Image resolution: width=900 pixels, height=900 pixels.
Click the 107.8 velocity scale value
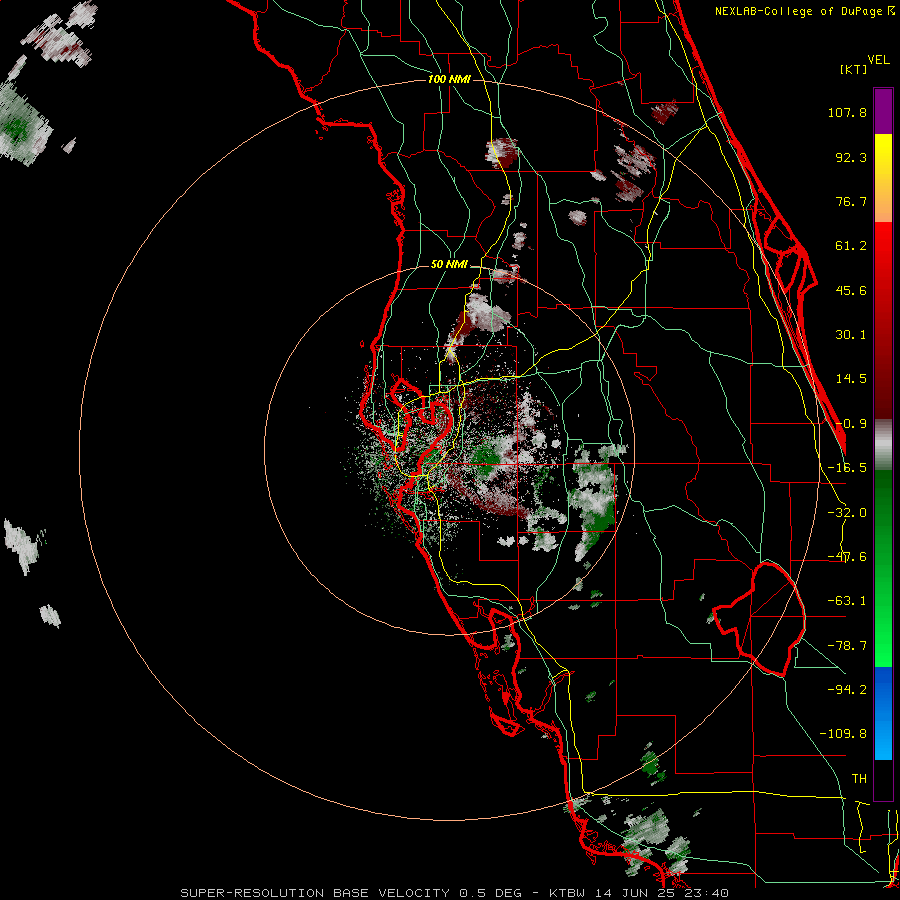pyautogui.click(x=847, y=112)
